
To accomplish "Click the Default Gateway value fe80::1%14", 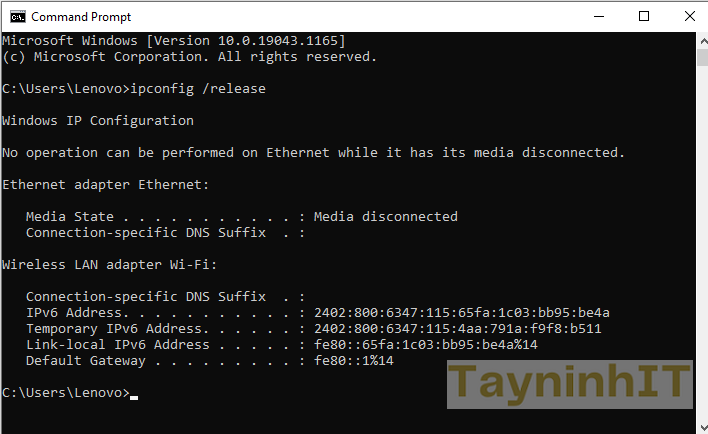I will [353, 361].
